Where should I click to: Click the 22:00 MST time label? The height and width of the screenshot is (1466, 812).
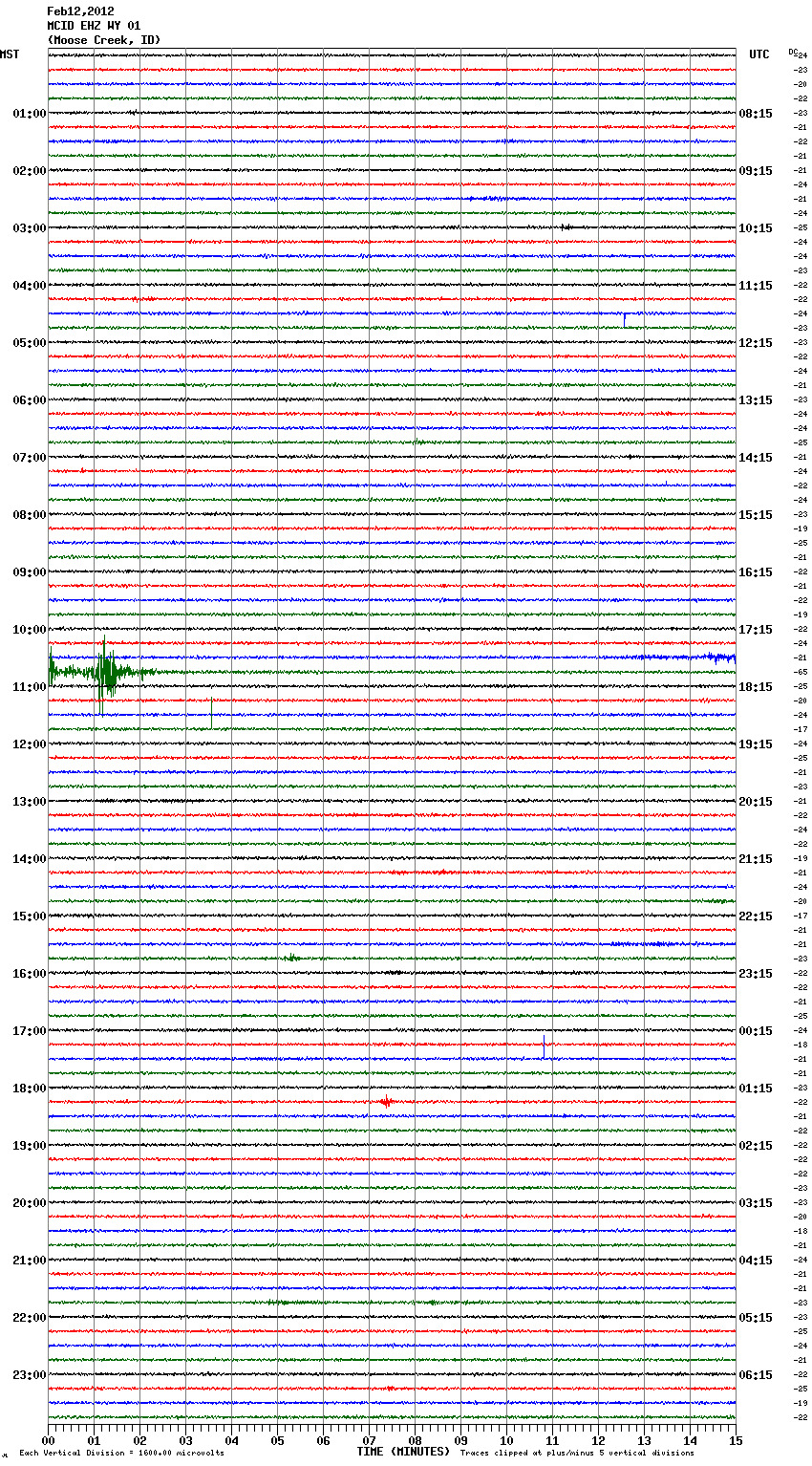click(x=30, y=1318)
